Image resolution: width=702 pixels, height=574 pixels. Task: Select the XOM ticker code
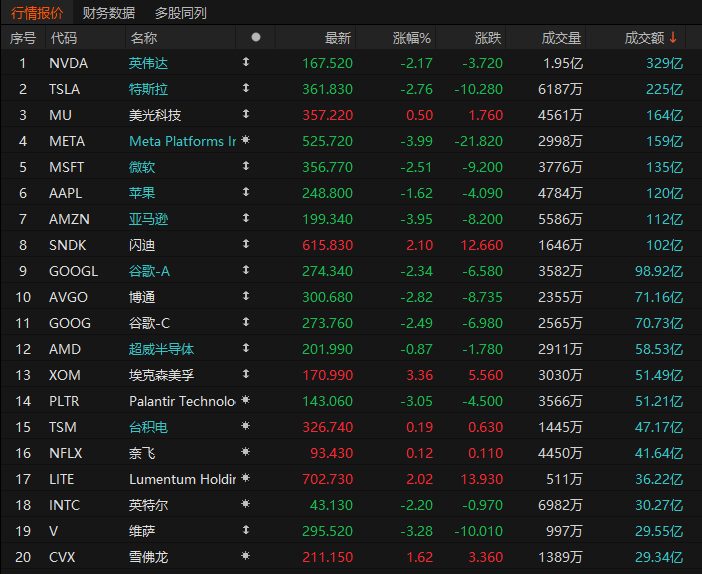(x=65, y=375)
